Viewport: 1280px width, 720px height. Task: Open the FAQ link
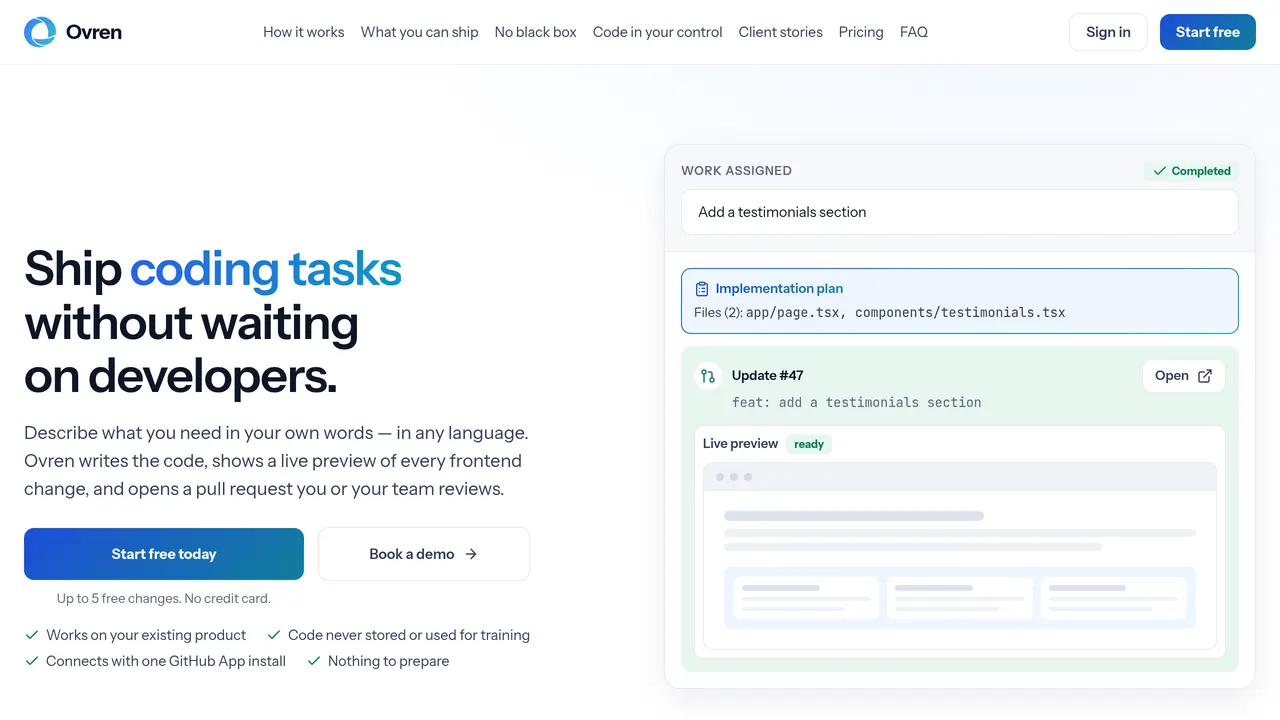tap(914, 32)
